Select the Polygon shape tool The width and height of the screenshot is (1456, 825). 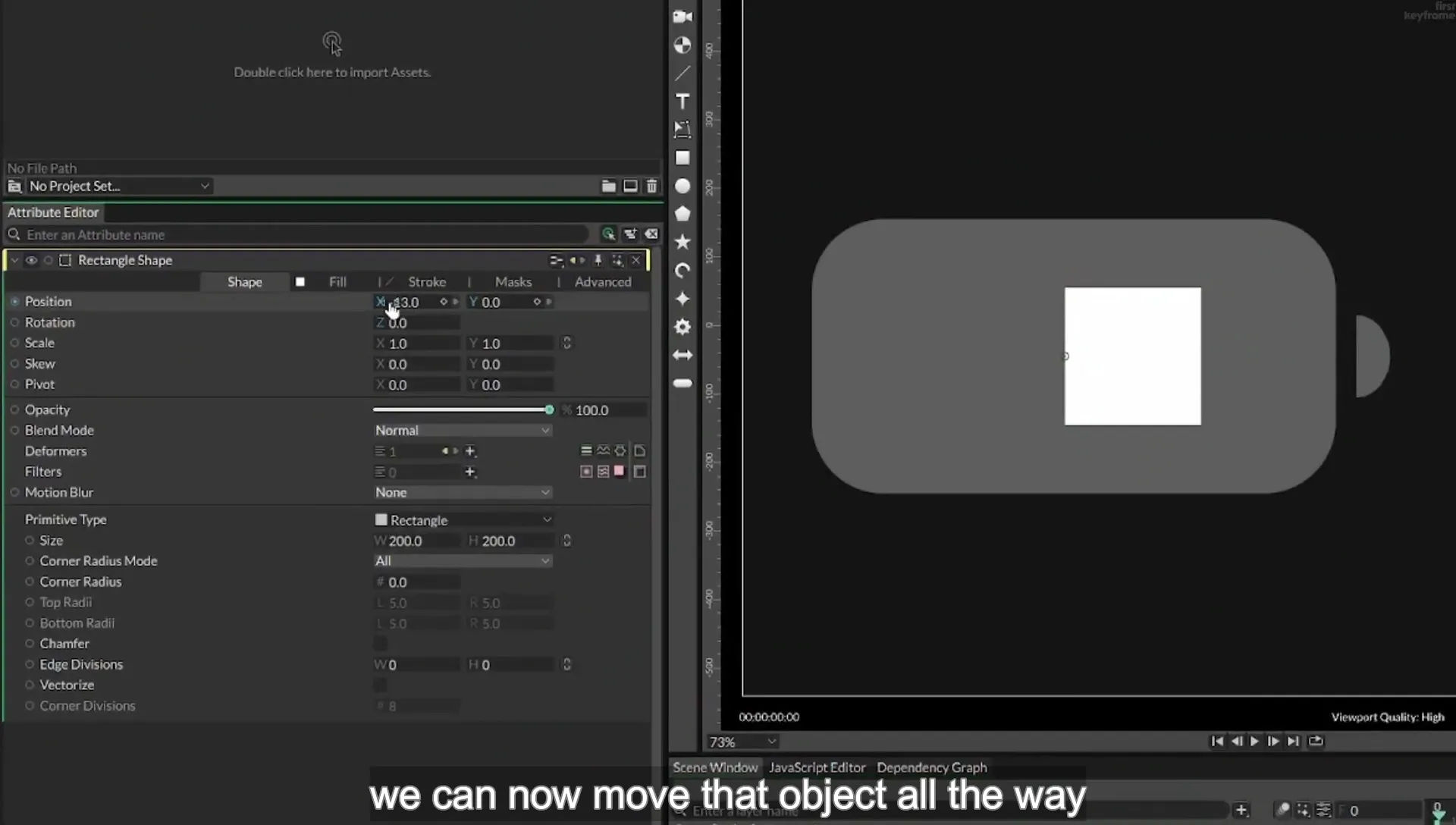pos(682,214)
